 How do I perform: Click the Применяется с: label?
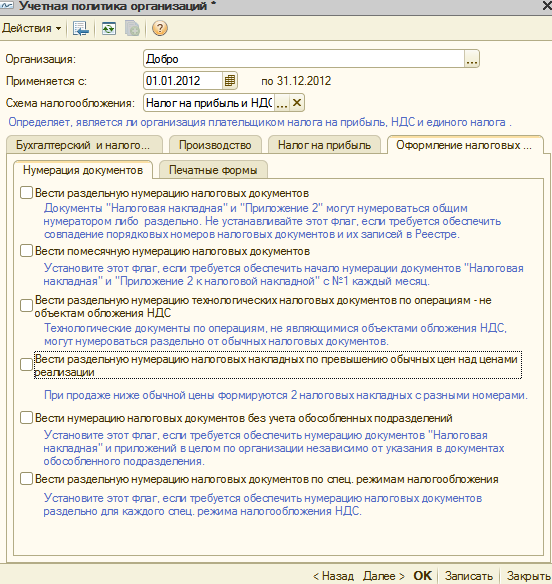click(x=46, y=81)
